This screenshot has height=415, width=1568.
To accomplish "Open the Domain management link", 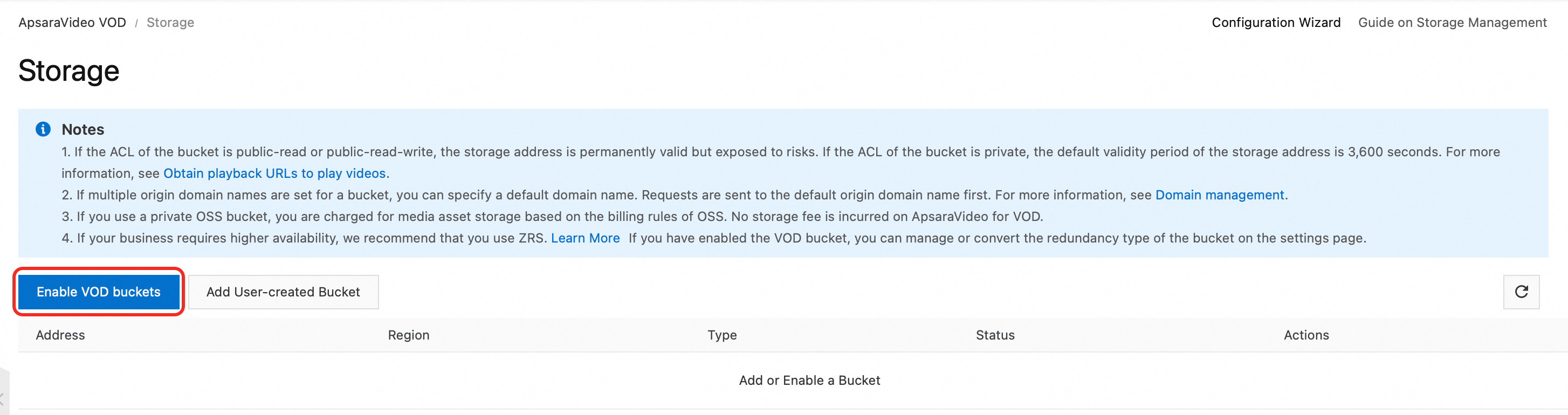I will point(1219,195).
